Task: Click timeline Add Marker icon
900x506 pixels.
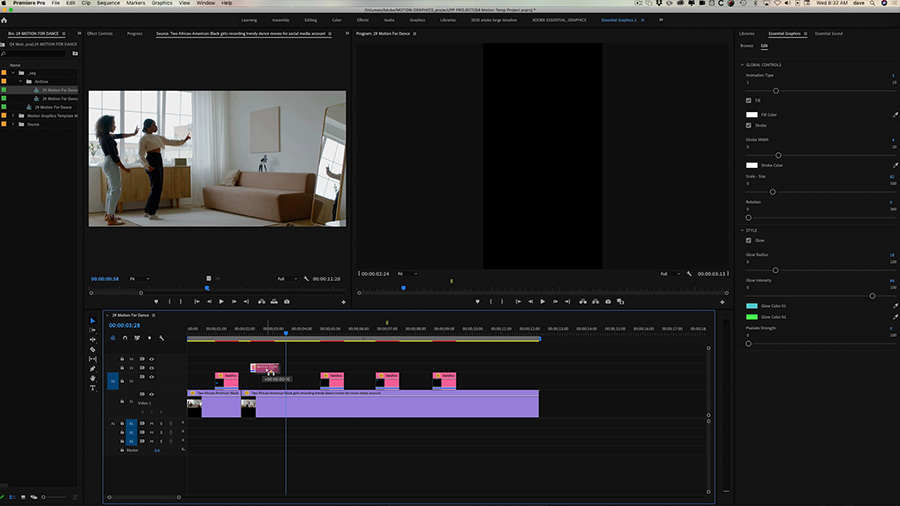Action: tap(149, 338)
